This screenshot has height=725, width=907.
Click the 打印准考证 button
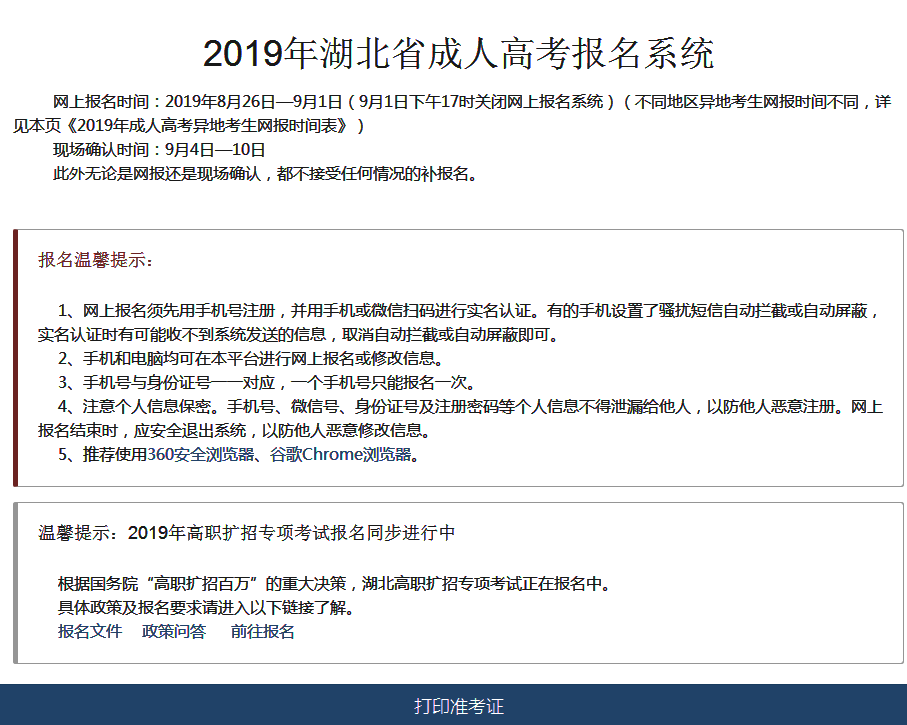pyautogui.click(x=459, y=706)
